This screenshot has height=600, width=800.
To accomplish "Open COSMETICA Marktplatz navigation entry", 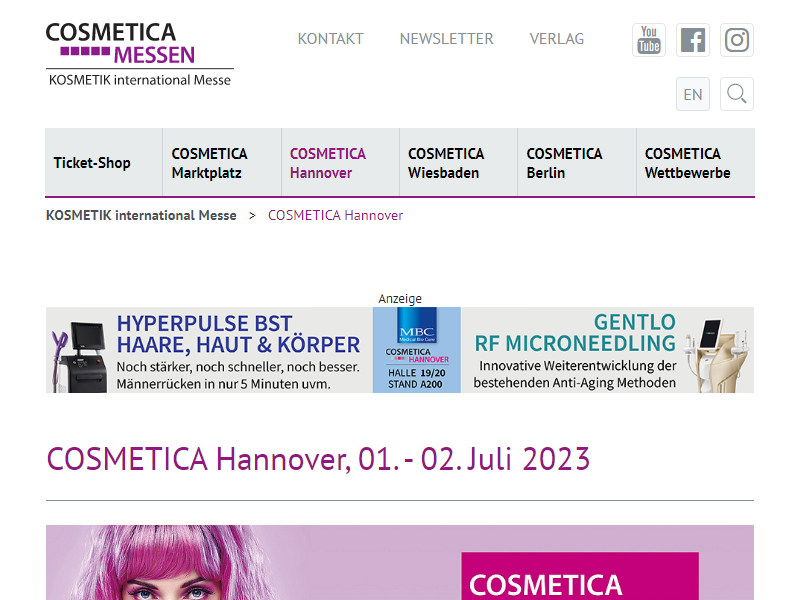I will [210, 162].
